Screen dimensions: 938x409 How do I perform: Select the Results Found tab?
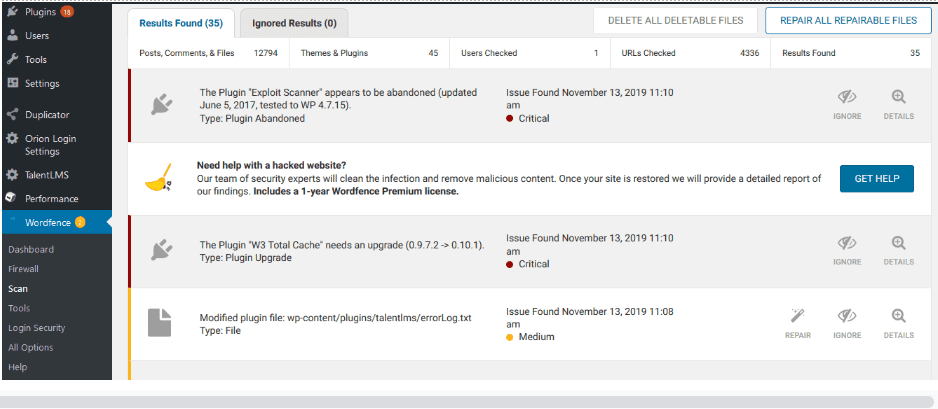tap(181, 23)
